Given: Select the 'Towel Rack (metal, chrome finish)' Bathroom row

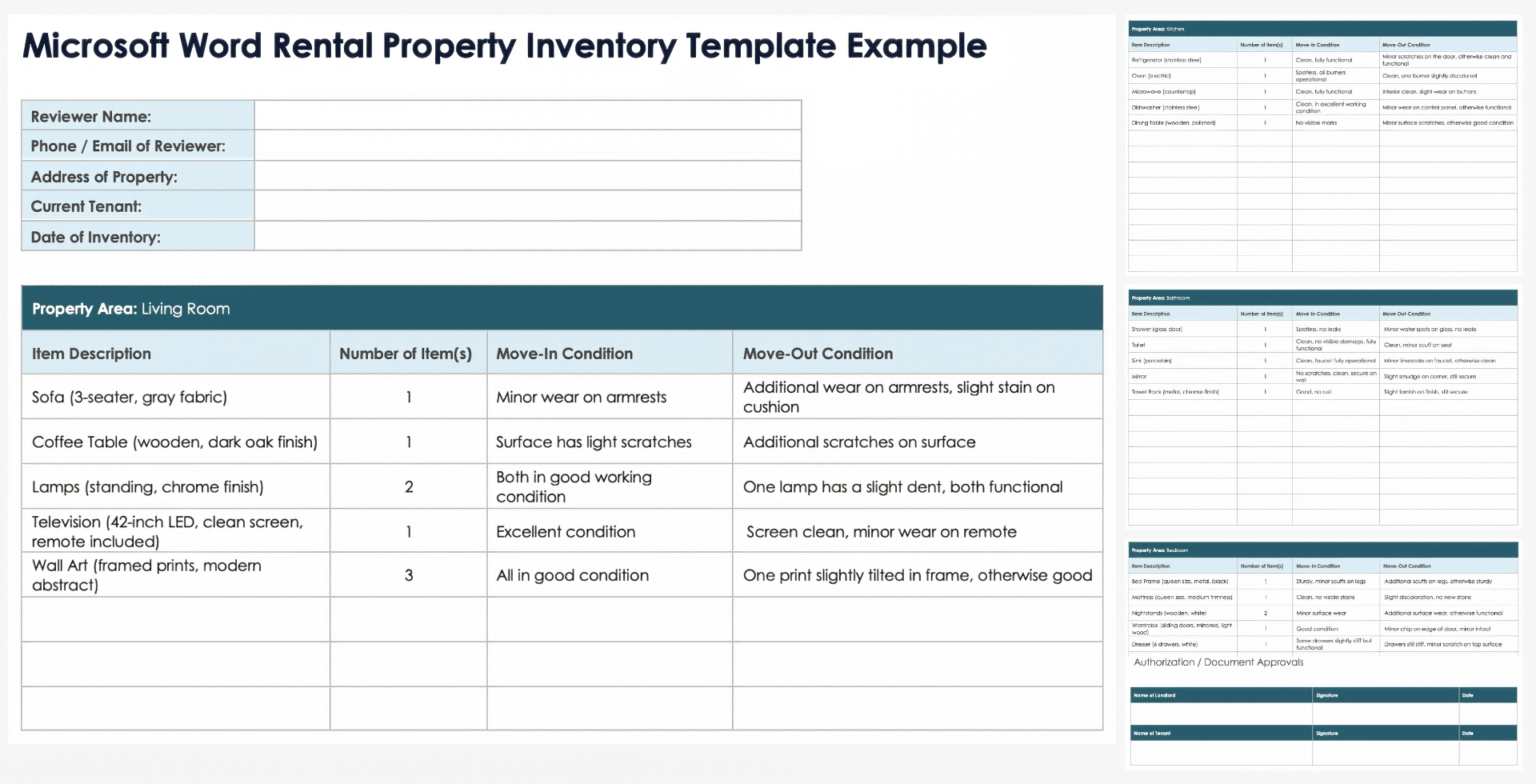Looking at the screenshot, I should click(1322, 392).
